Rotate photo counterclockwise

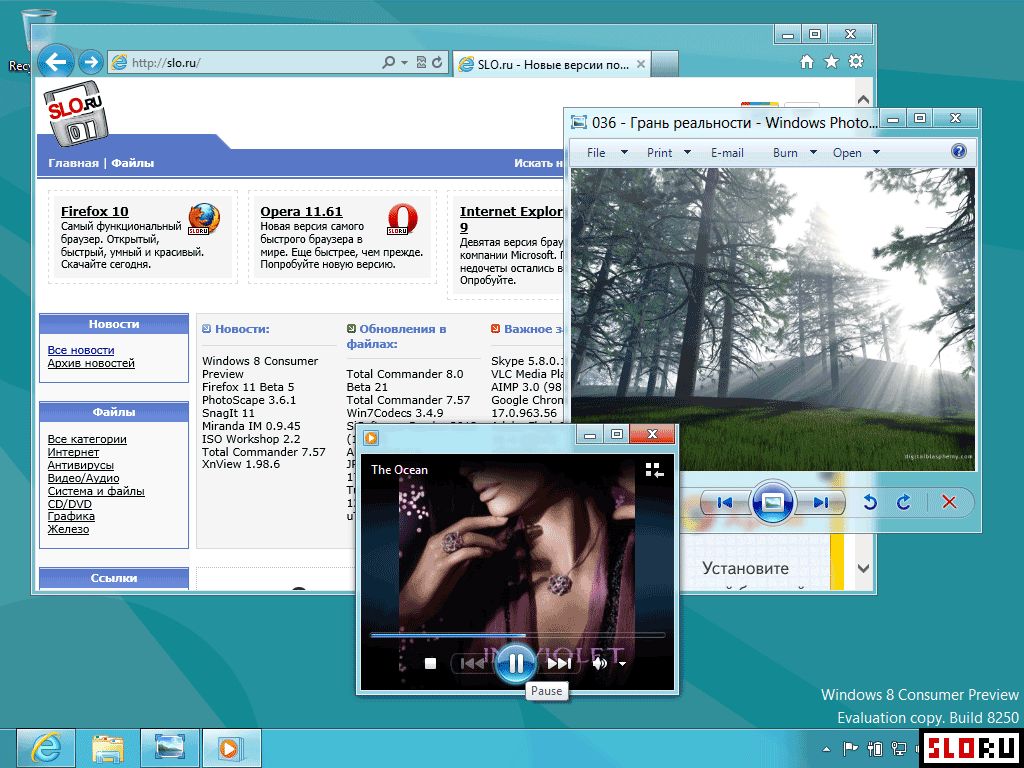pyautogui.click(x=869, y=502)
